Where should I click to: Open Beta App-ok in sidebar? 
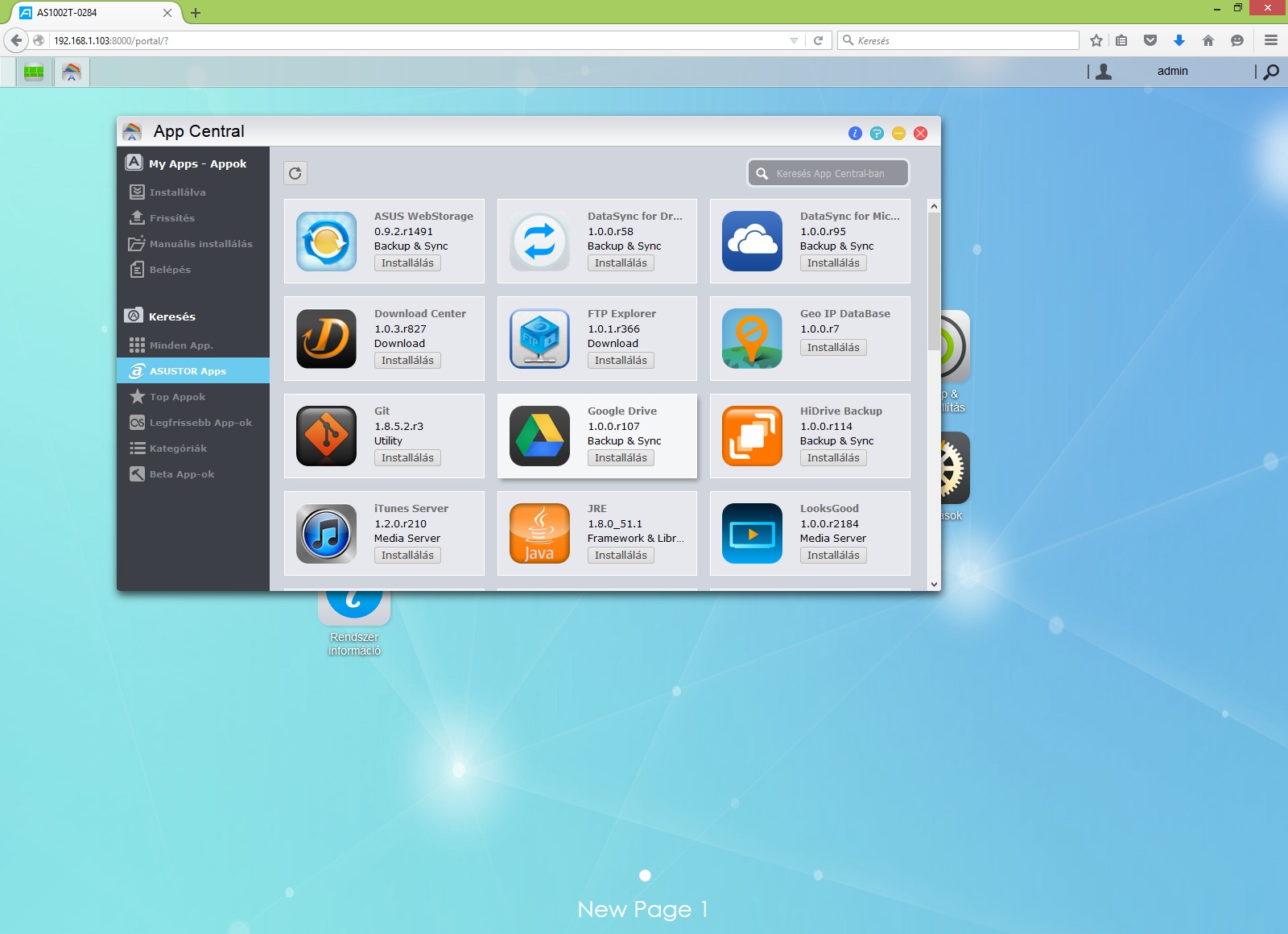click(x=193, y=474)
